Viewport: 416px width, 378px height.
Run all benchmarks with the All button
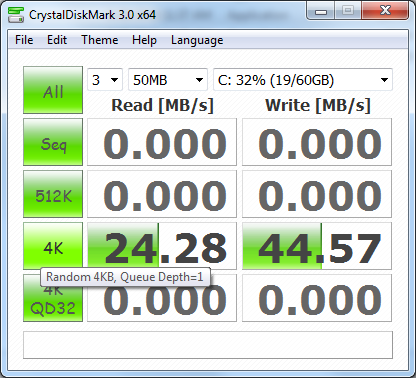point(53,90)
